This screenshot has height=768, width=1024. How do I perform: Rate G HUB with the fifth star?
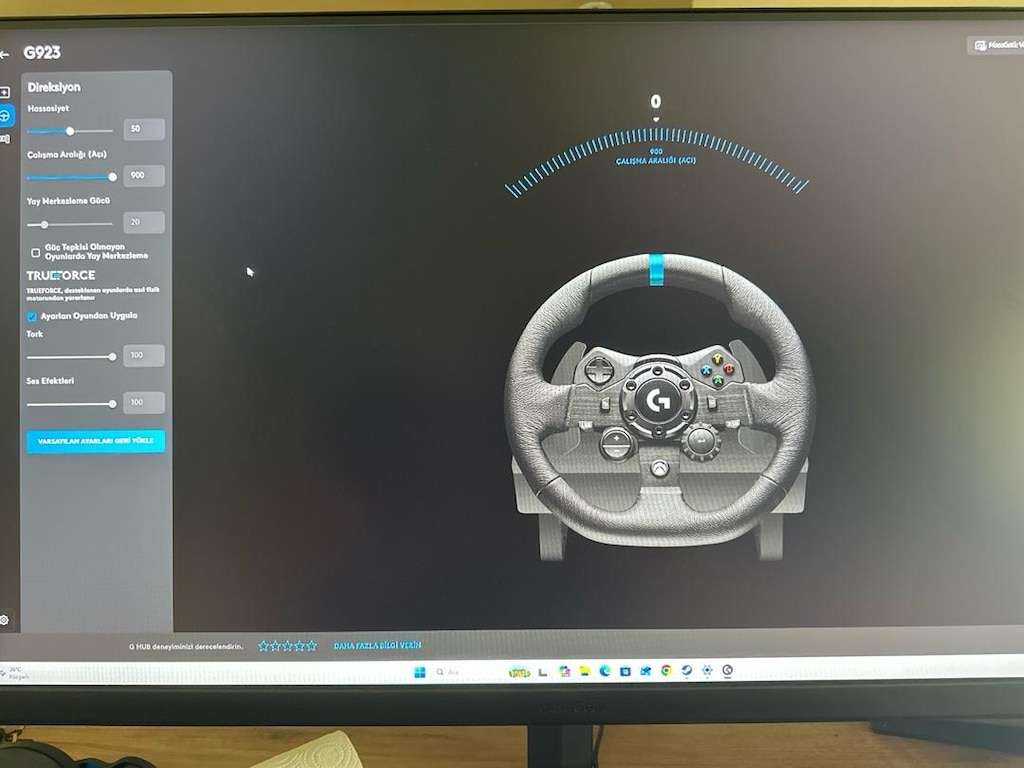coord(312,646)
